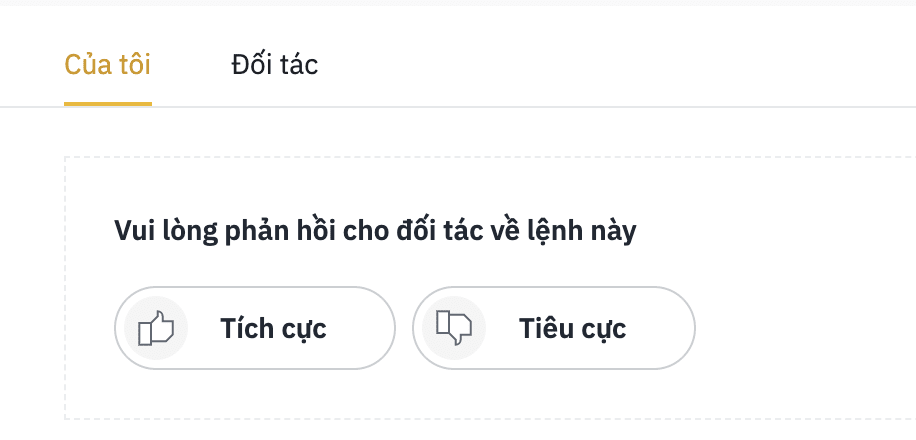Click the thumbs-down icon
The height and width of the screenshot is (440, 916).
(x=454, y=328)
